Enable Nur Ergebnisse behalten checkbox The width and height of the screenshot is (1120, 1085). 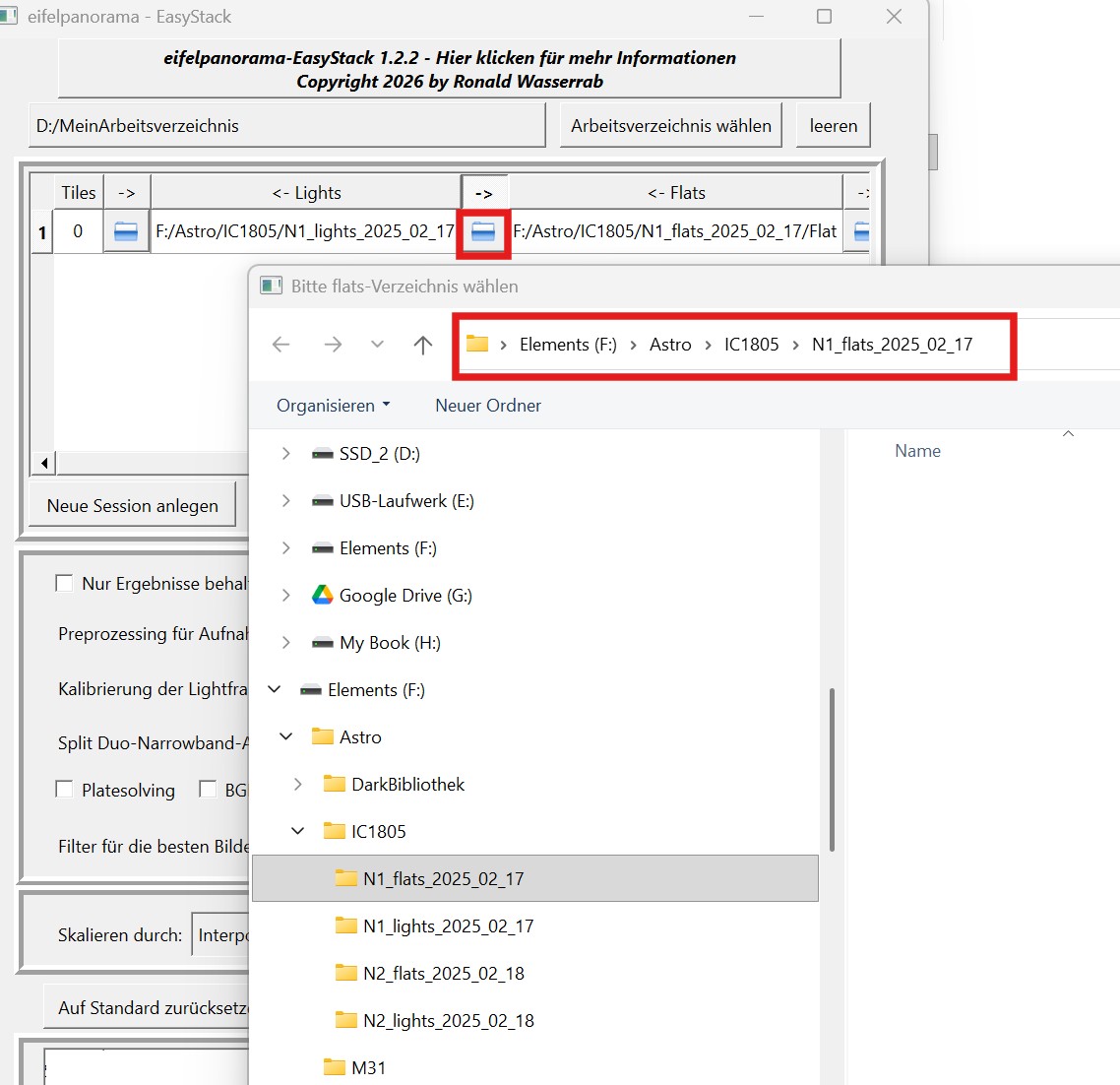tap(65, 584)
